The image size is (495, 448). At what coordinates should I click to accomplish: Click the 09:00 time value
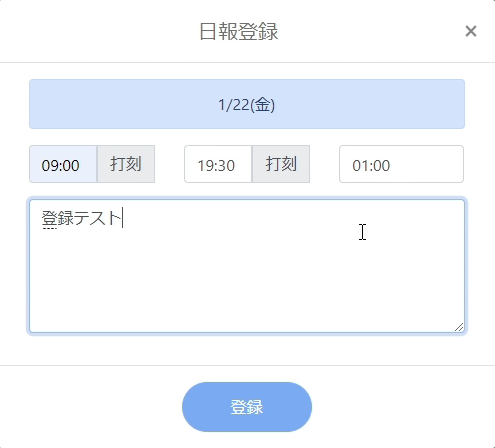coord(60,165)
